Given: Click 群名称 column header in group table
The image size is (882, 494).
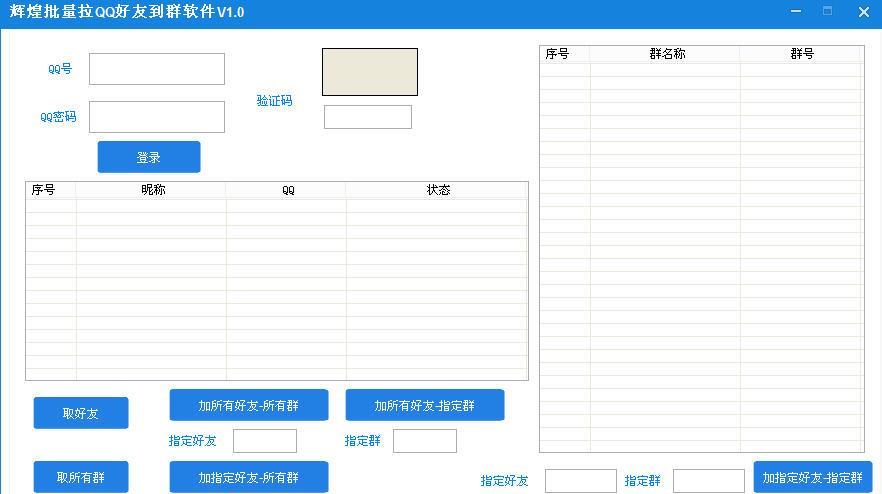Looking at the screenshot, I should tap(665, 54).
